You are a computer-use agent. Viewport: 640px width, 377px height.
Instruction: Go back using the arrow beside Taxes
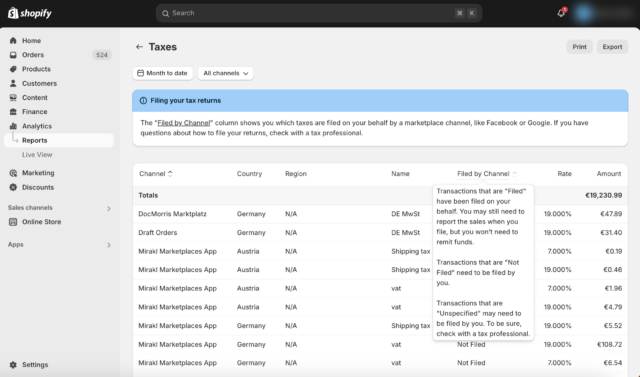(x=139, y=47)
